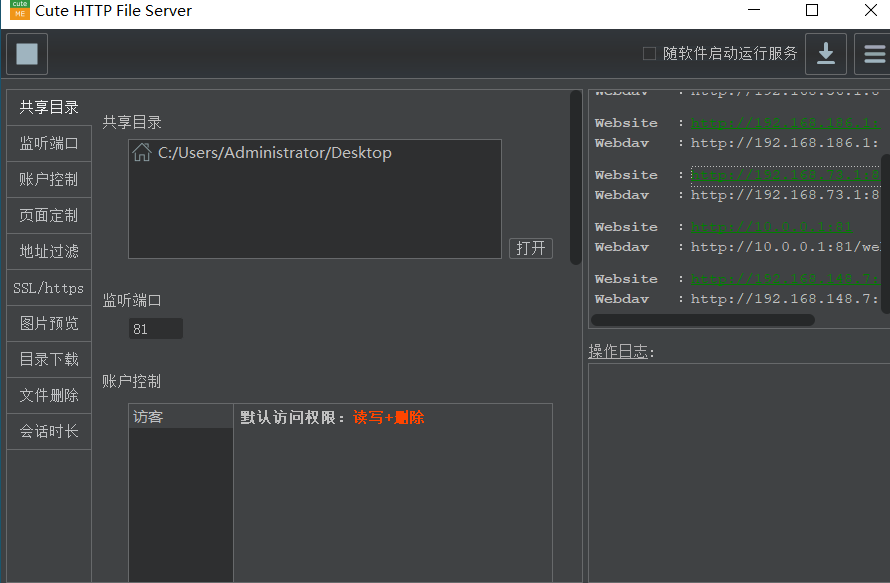The height and width of the screenshot is (583, 890).
Task: Select the 目录下载 tab
Action: point(49,360)
